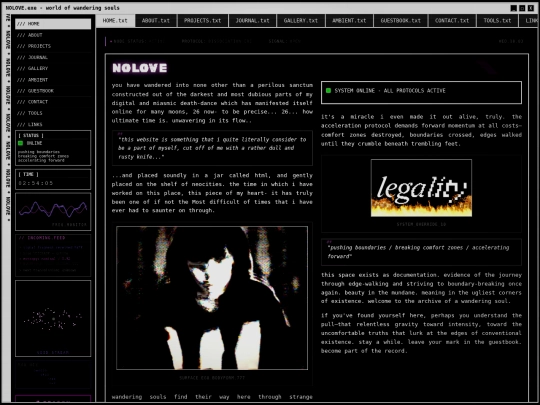Open /// JOURNAL from the sidebar
Screen dimensions: 540x405
click(53, 58)
